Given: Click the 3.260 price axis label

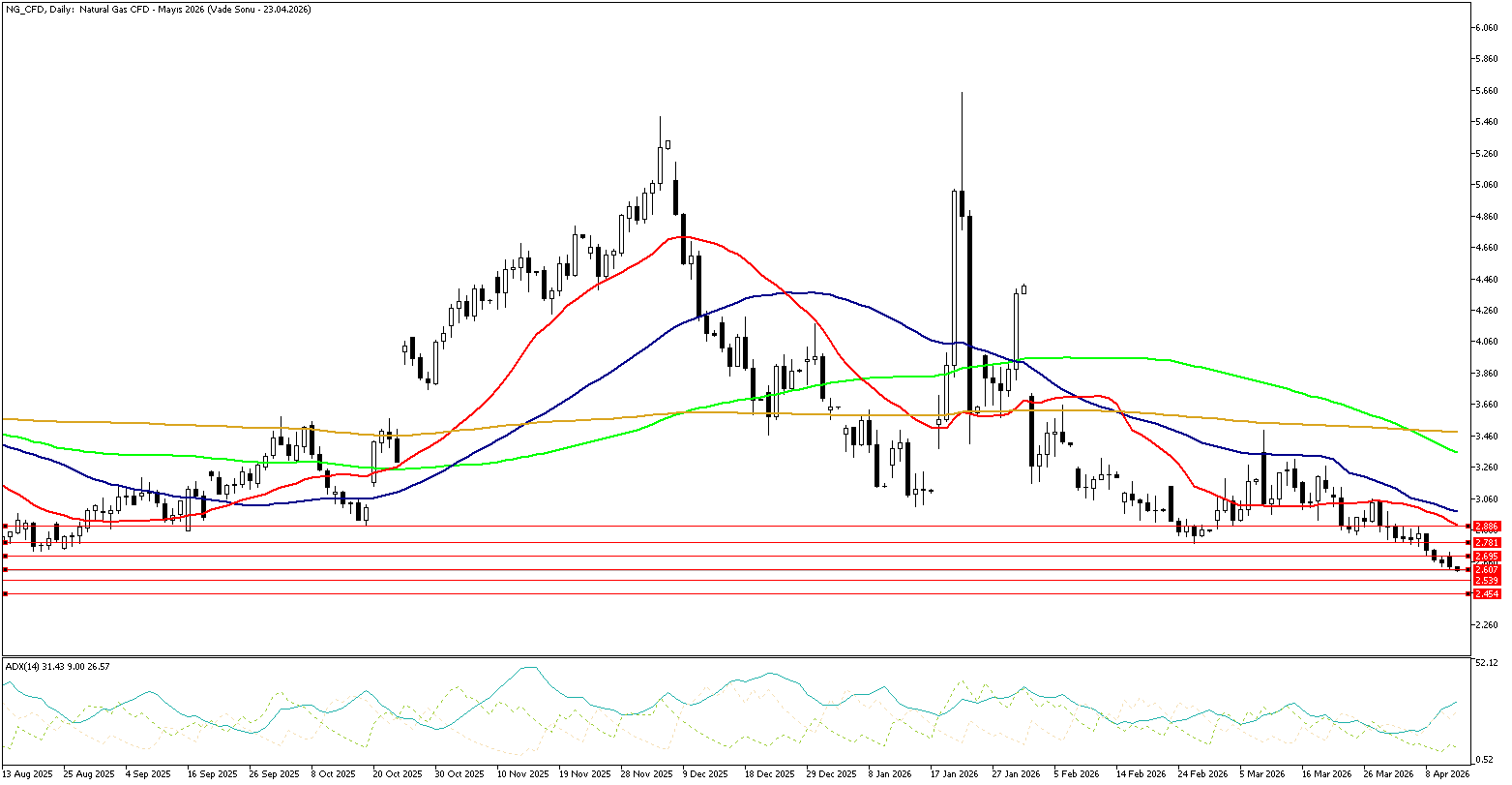Looking at the screenshot, I should tap(1487, 468).
